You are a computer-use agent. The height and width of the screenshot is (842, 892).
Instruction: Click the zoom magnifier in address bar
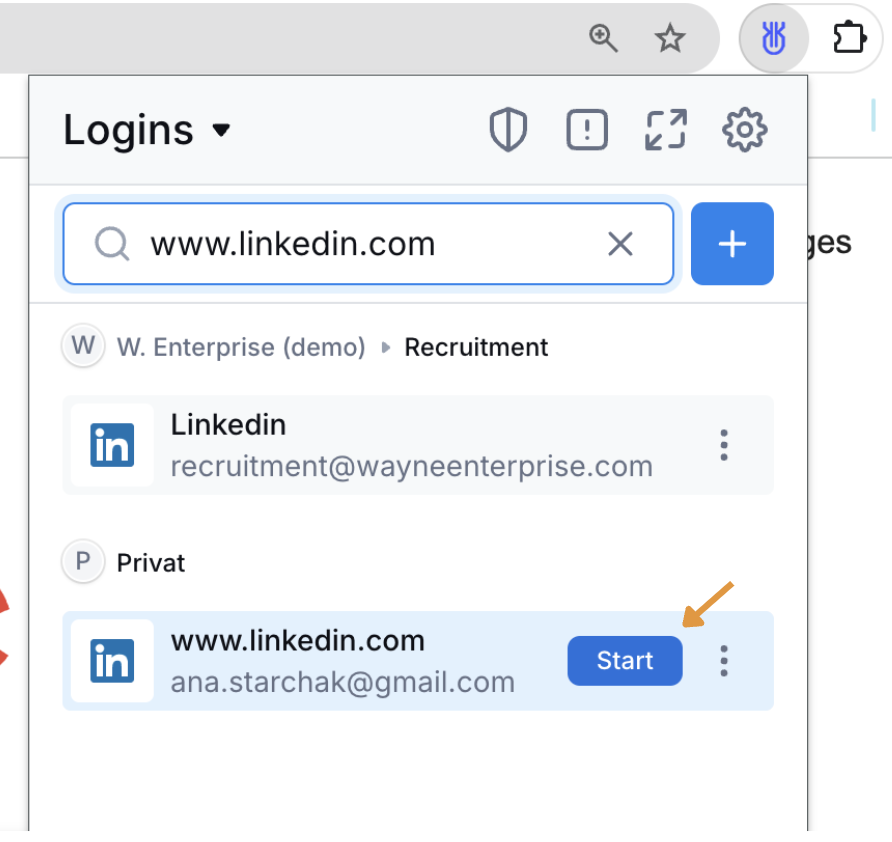603,39
